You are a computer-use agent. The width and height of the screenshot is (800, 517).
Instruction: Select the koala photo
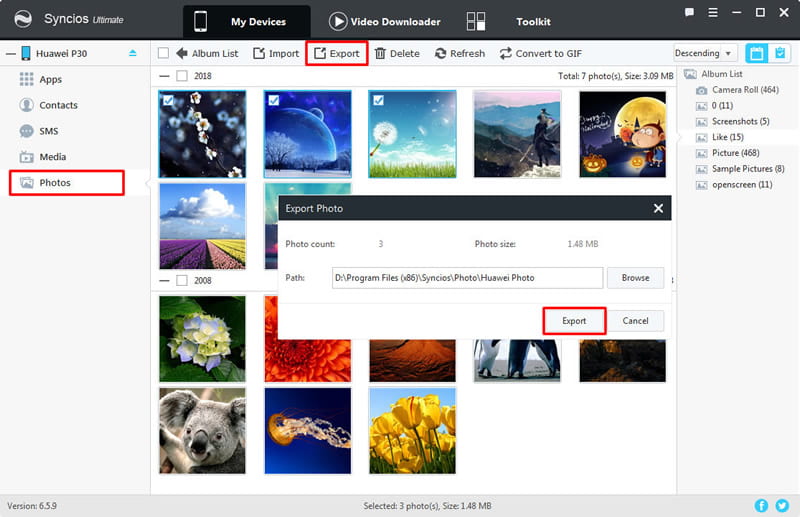click(202, 431)
